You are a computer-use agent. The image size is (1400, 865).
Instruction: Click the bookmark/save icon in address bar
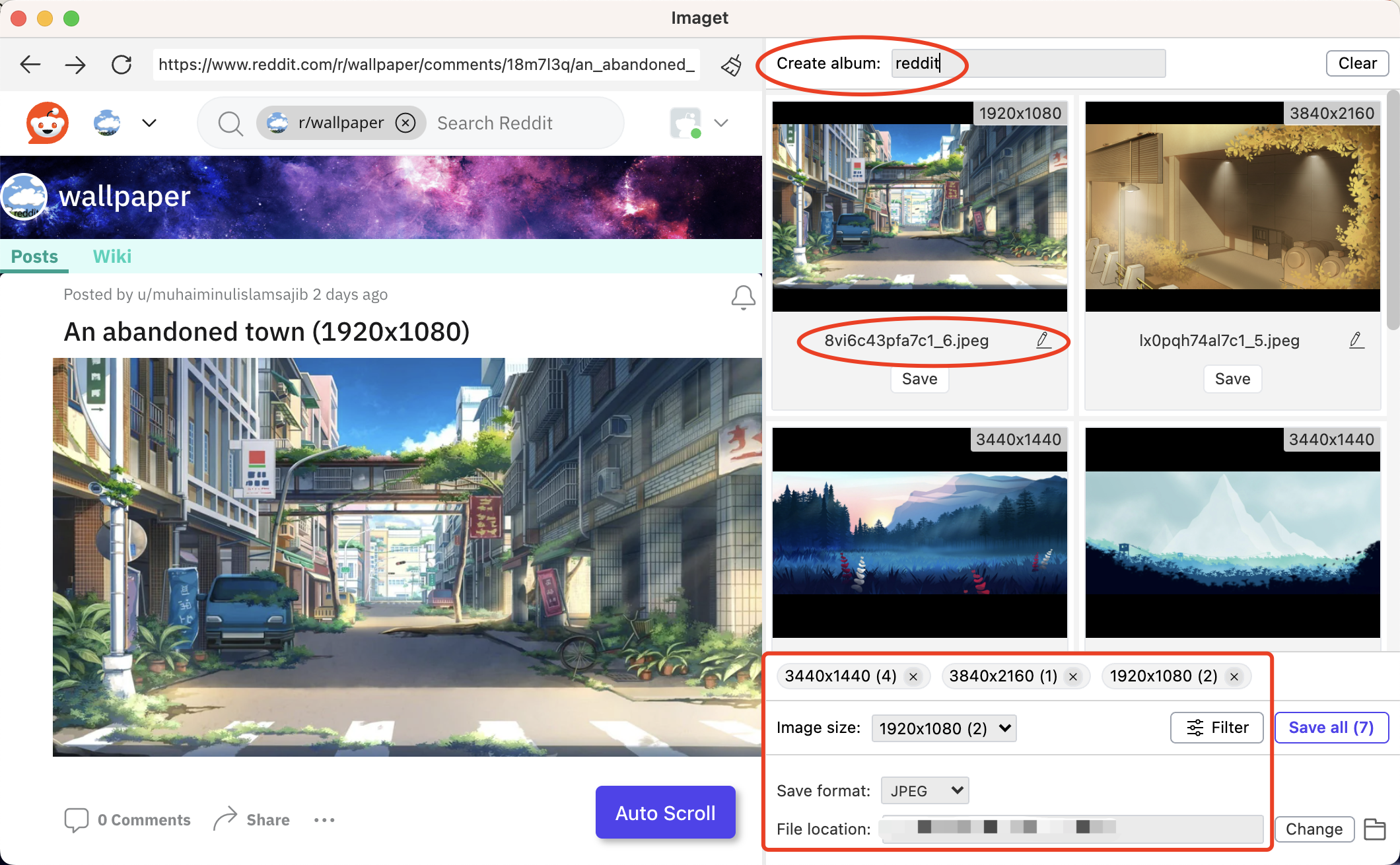(x=730, y=63)
